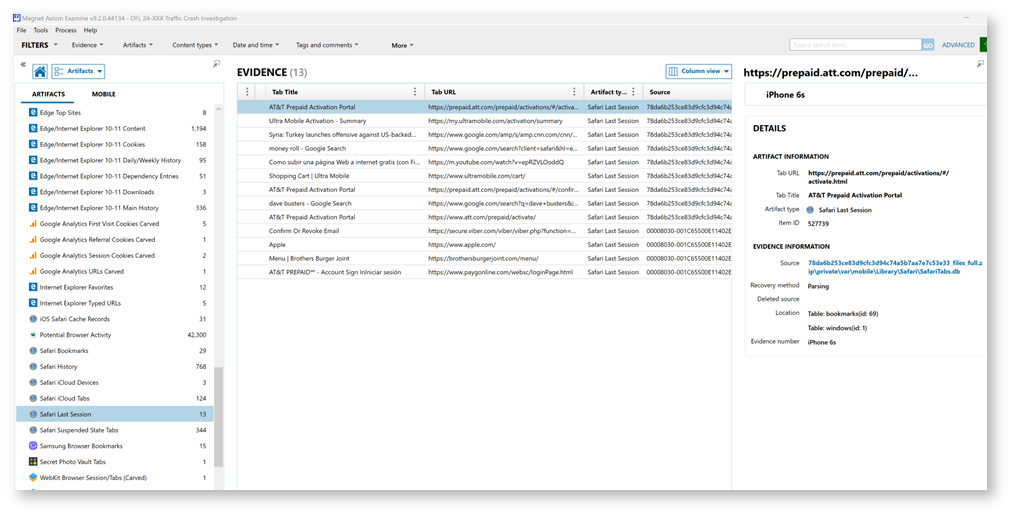
Task: Open Safari Bookmarks artifact category
Action: click(115, 351)
